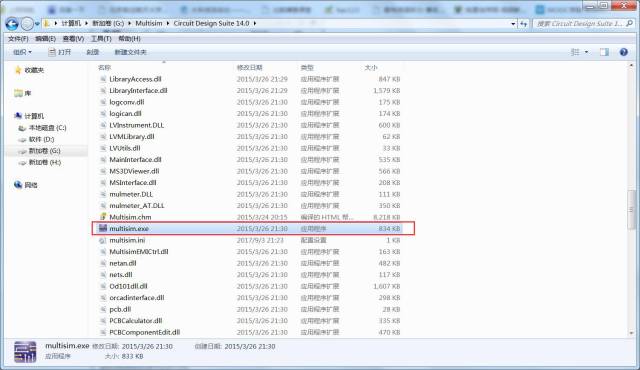This screenshot has height=370, width=640.
Task: Click the Back navigation arrow button
Action: tap(12, 24)
